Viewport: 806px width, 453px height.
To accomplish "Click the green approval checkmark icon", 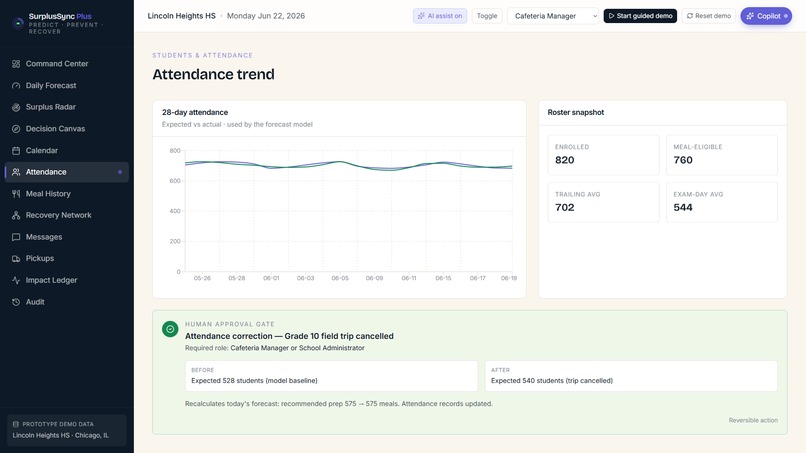I will point(170,329).
